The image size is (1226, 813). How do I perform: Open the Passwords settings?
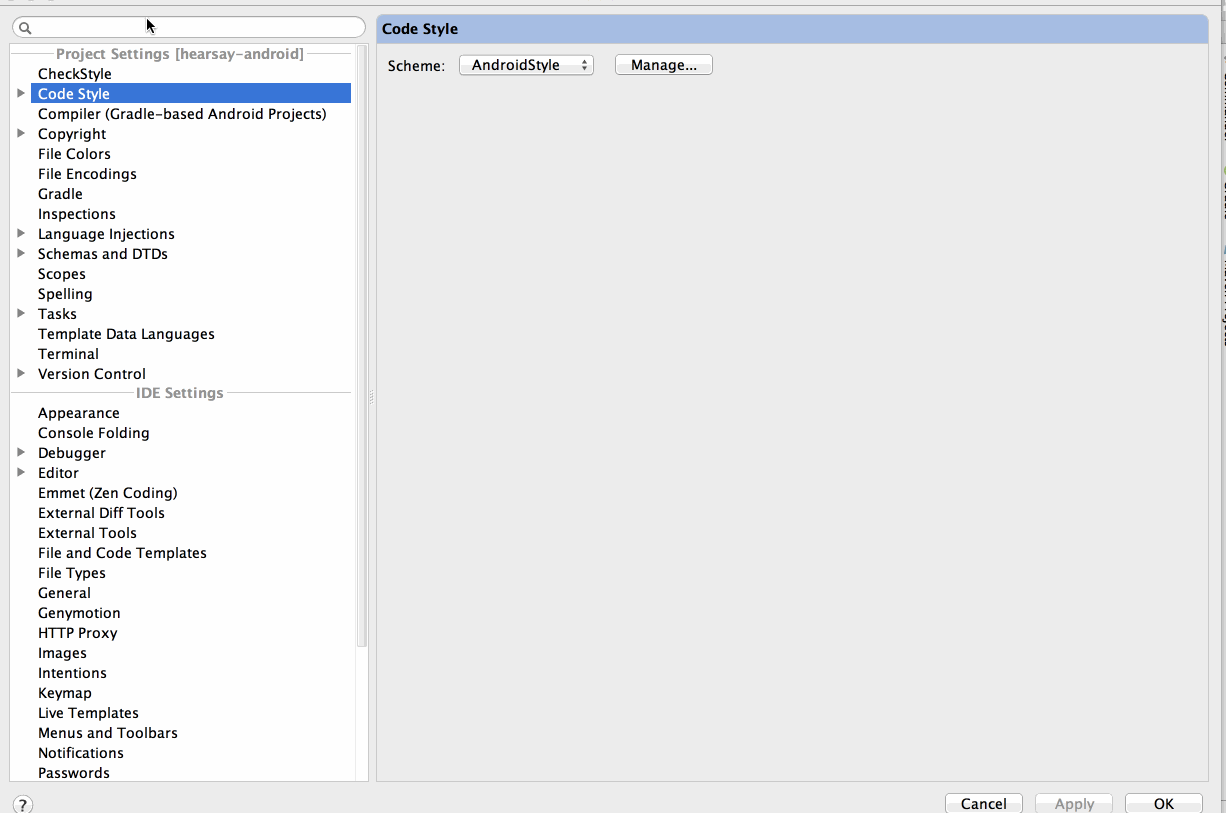click(74, 773)
